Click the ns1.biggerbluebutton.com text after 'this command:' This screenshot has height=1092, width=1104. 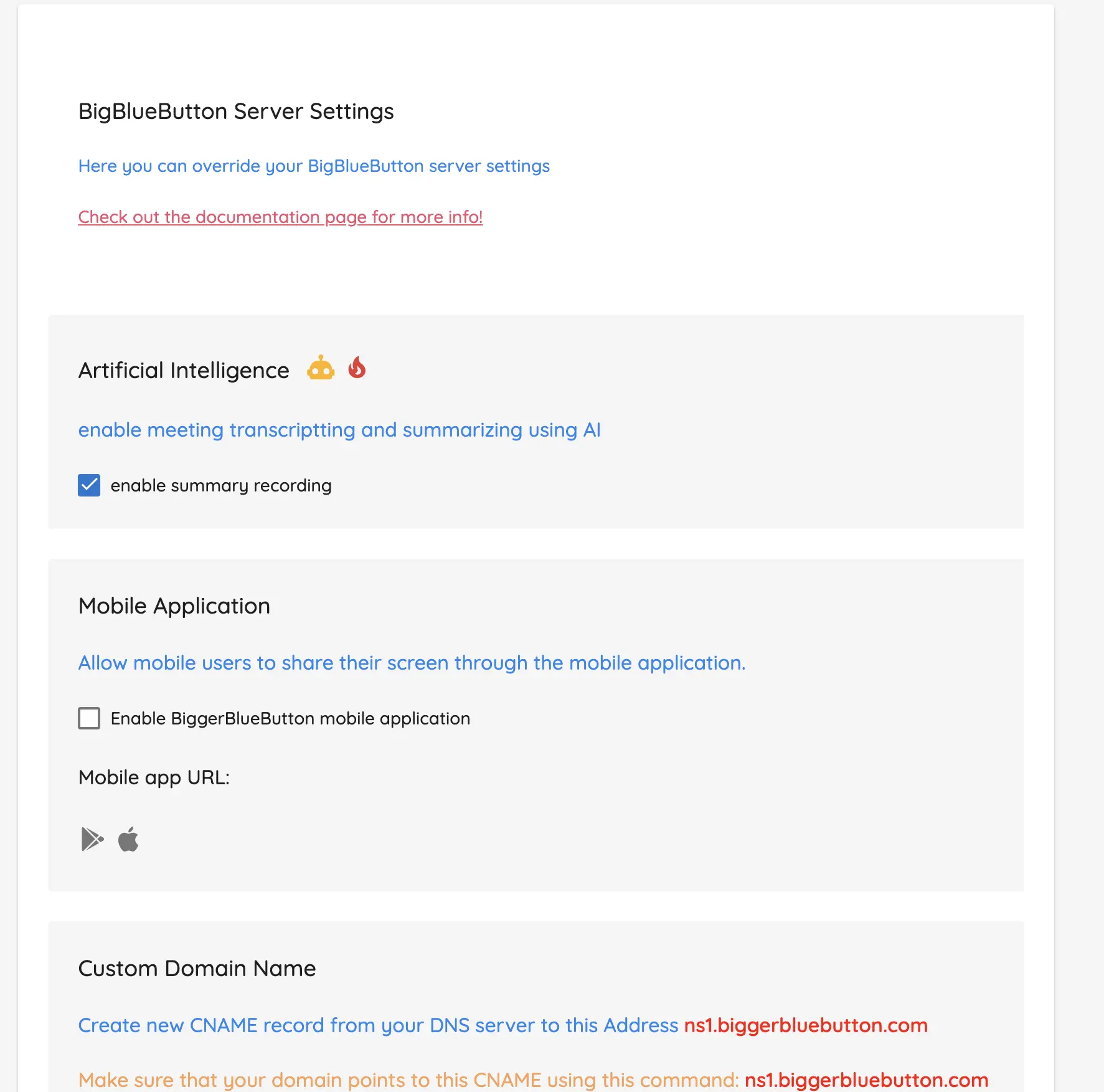(x=866, y=1080)
